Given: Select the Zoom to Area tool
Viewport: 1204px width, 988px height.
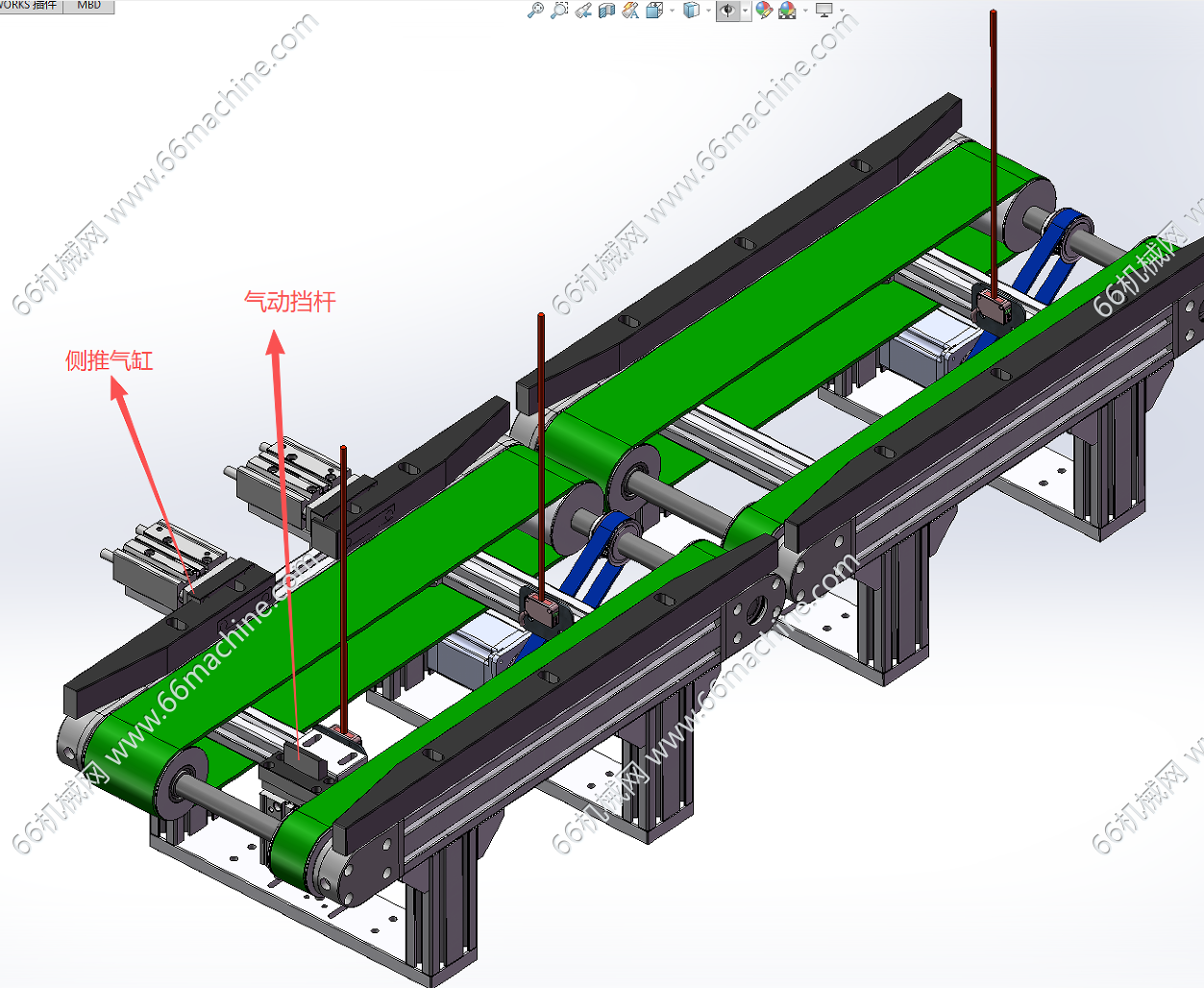Looking at the screenshot, I should pos(559,10).
